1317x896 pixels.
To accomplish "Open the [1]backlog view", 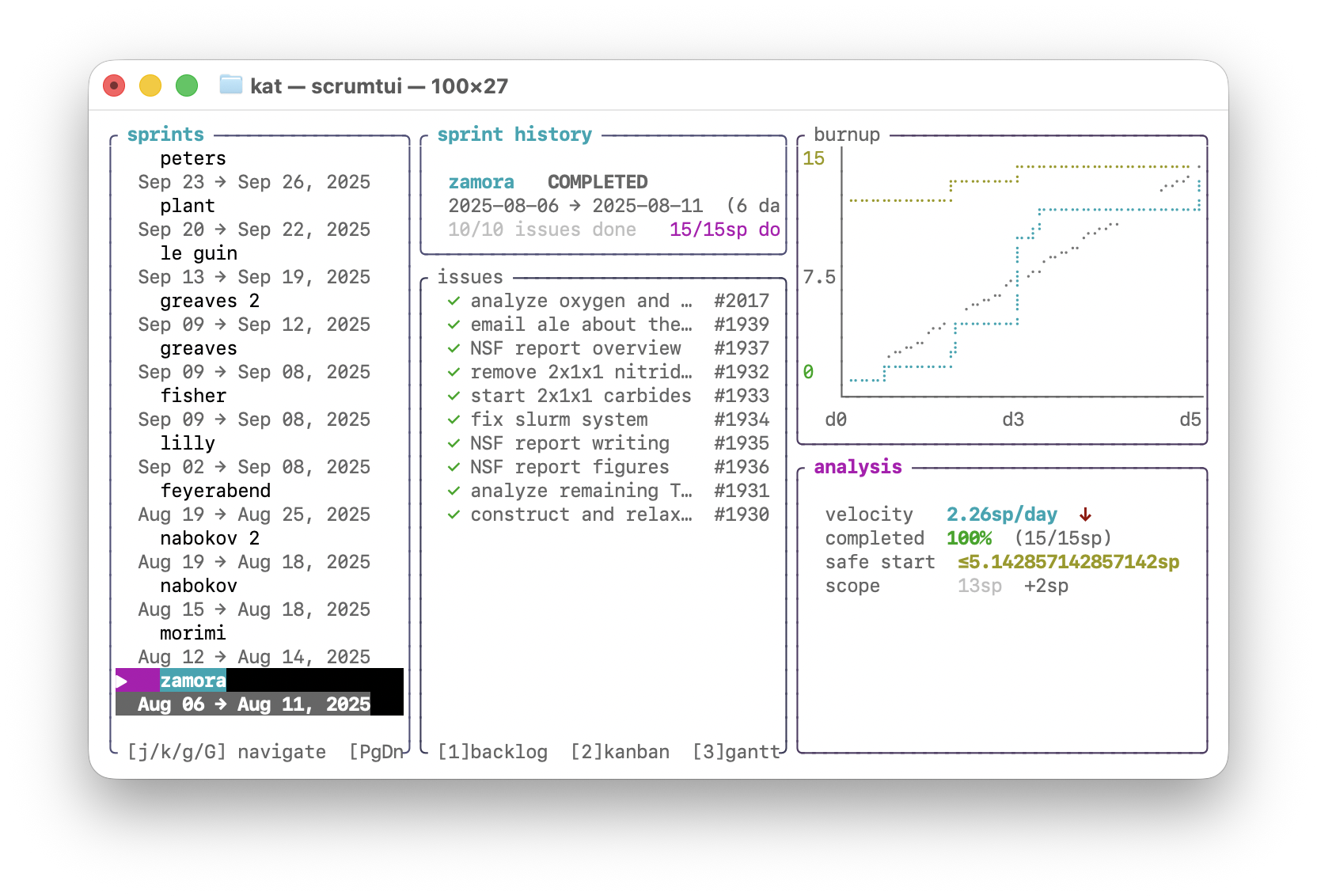I will coord(492,752).
